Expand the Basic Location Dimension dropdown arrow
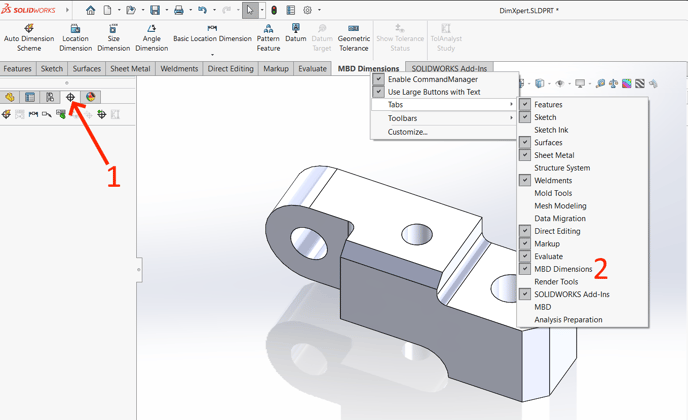Screen dimensions: 688x420 212,55
